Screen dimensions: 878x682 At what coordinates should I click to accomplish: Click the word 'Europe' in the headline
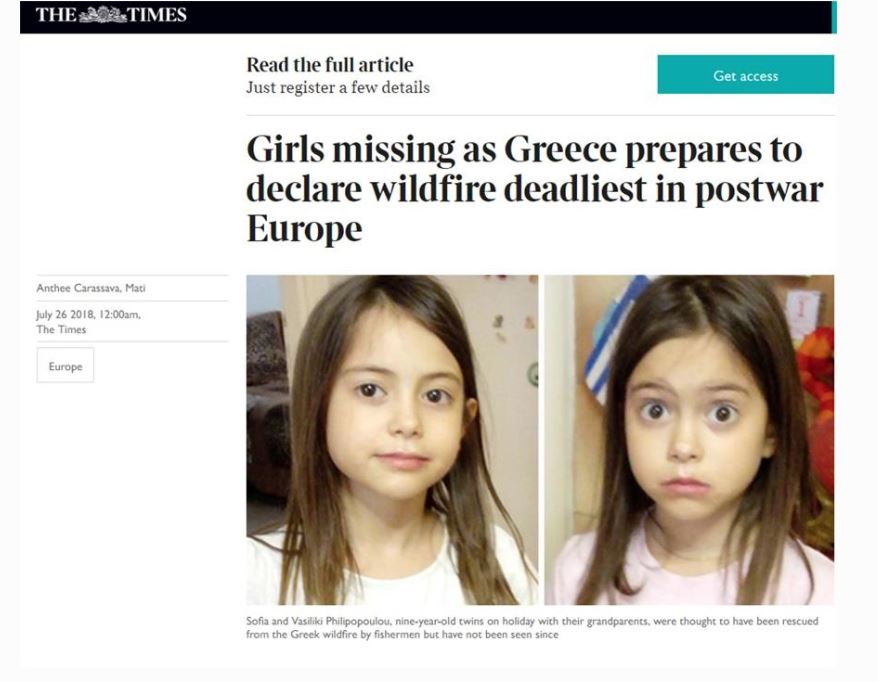click(304, 229)
